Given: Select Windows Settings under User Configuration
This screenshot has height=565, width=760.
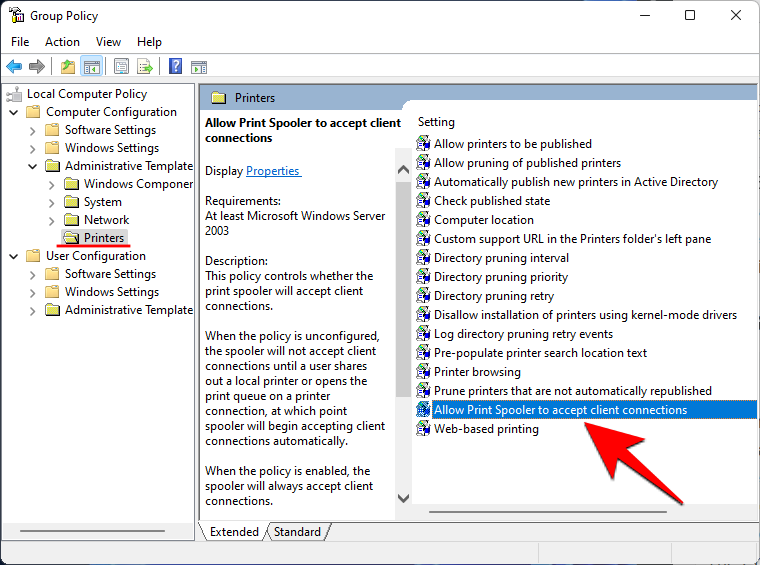Looking at the screenshot, I should 112,292.
